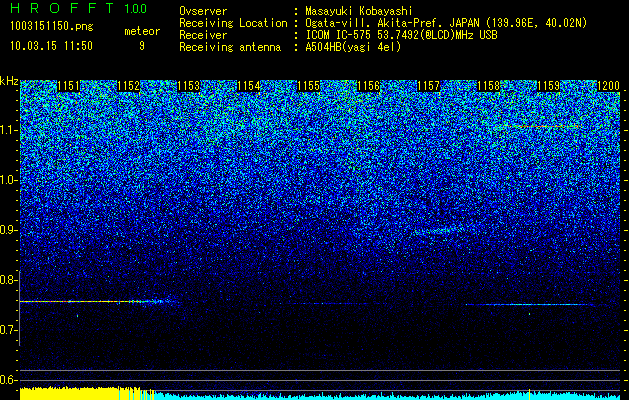Click the A504HB(yagi 4el) antenna text
This screenshot has width=629, height=400.
click(x=353, y=47)
